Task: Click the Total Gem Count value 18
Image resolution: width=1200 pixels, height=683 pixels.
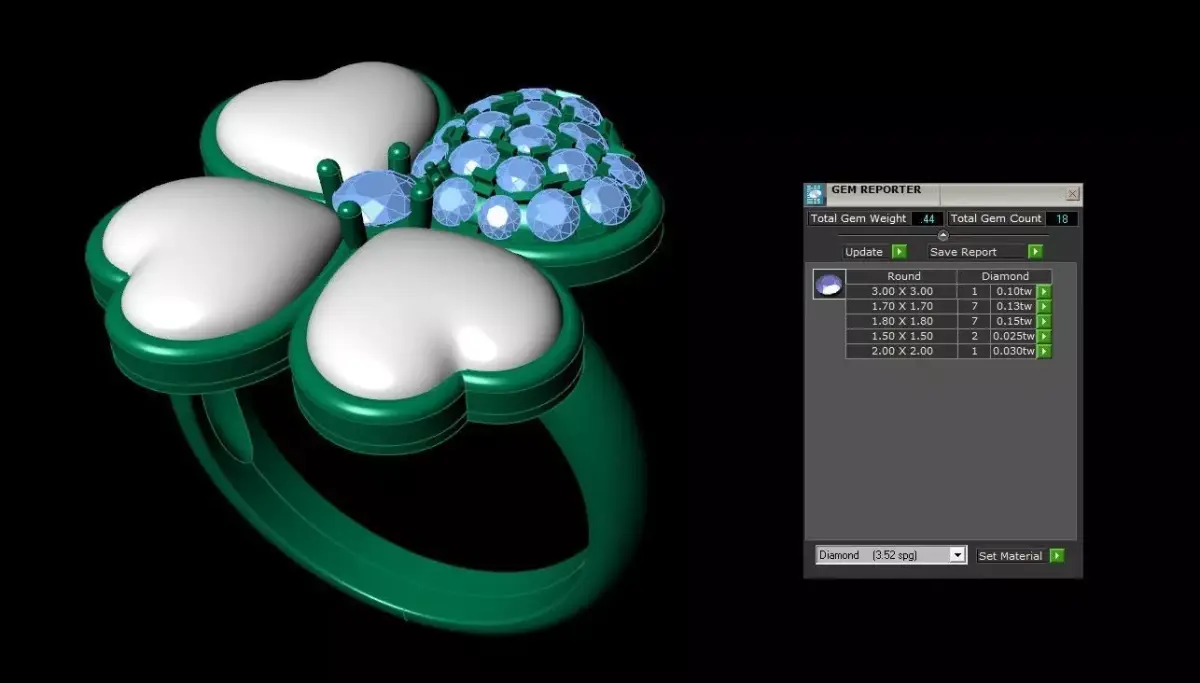Action: pyautogui.click(x=1061, y=218)
